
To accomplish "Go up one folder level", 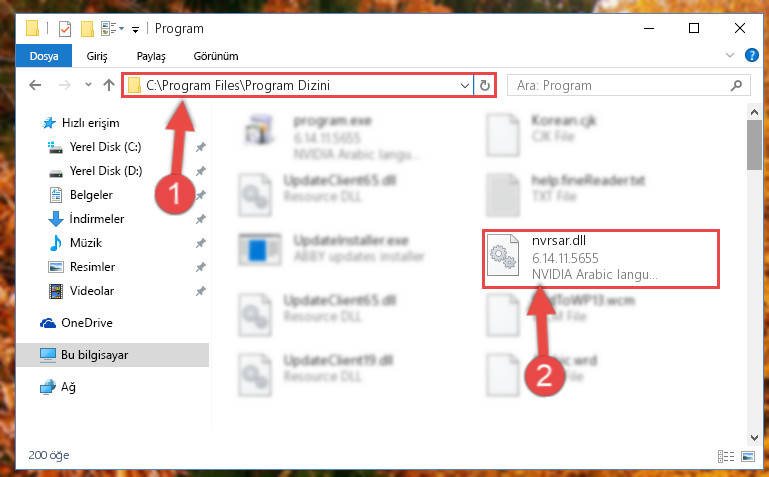I will click(x=109, y=85).
